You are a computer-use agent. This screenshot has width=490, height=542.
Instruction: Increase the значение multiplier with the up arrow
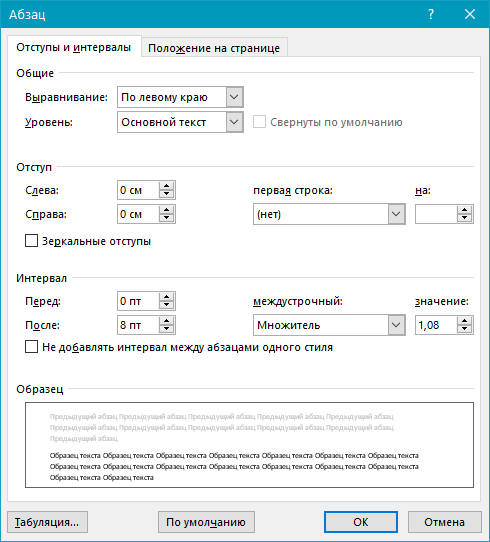pos(464,321)
